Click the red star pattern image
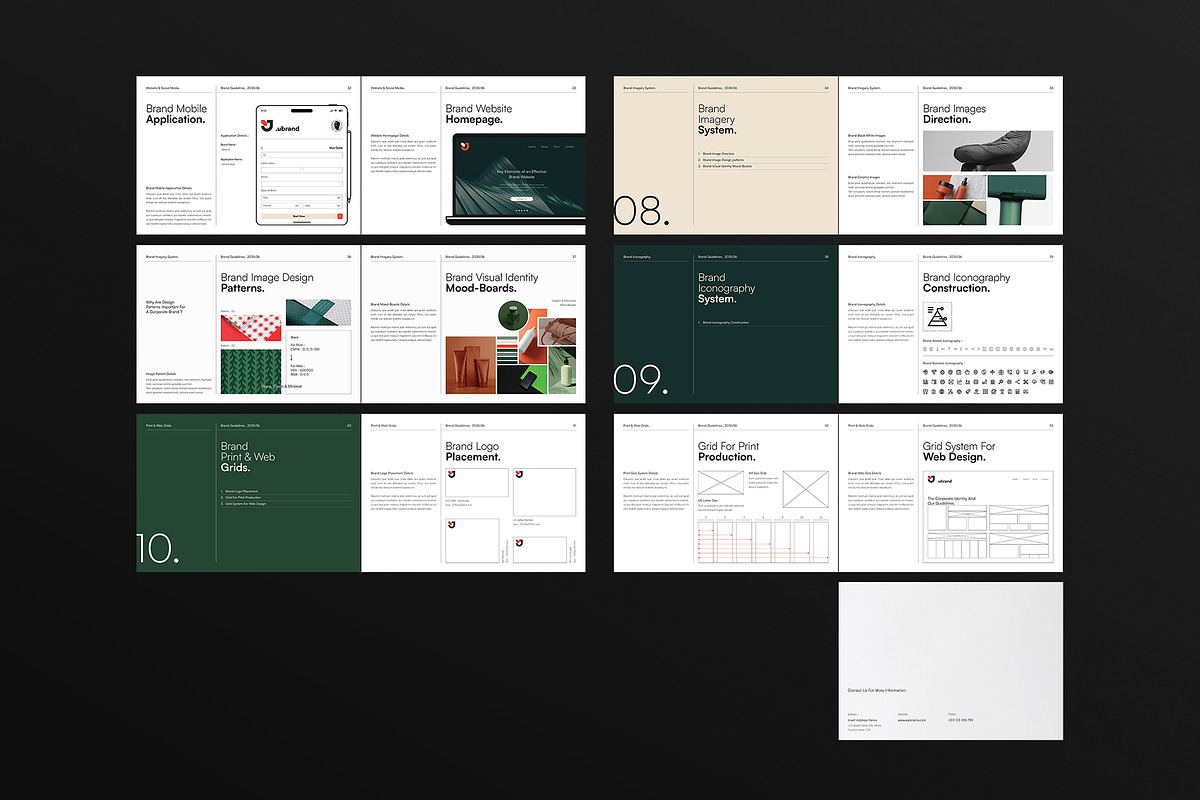 (x=250, y=327)
